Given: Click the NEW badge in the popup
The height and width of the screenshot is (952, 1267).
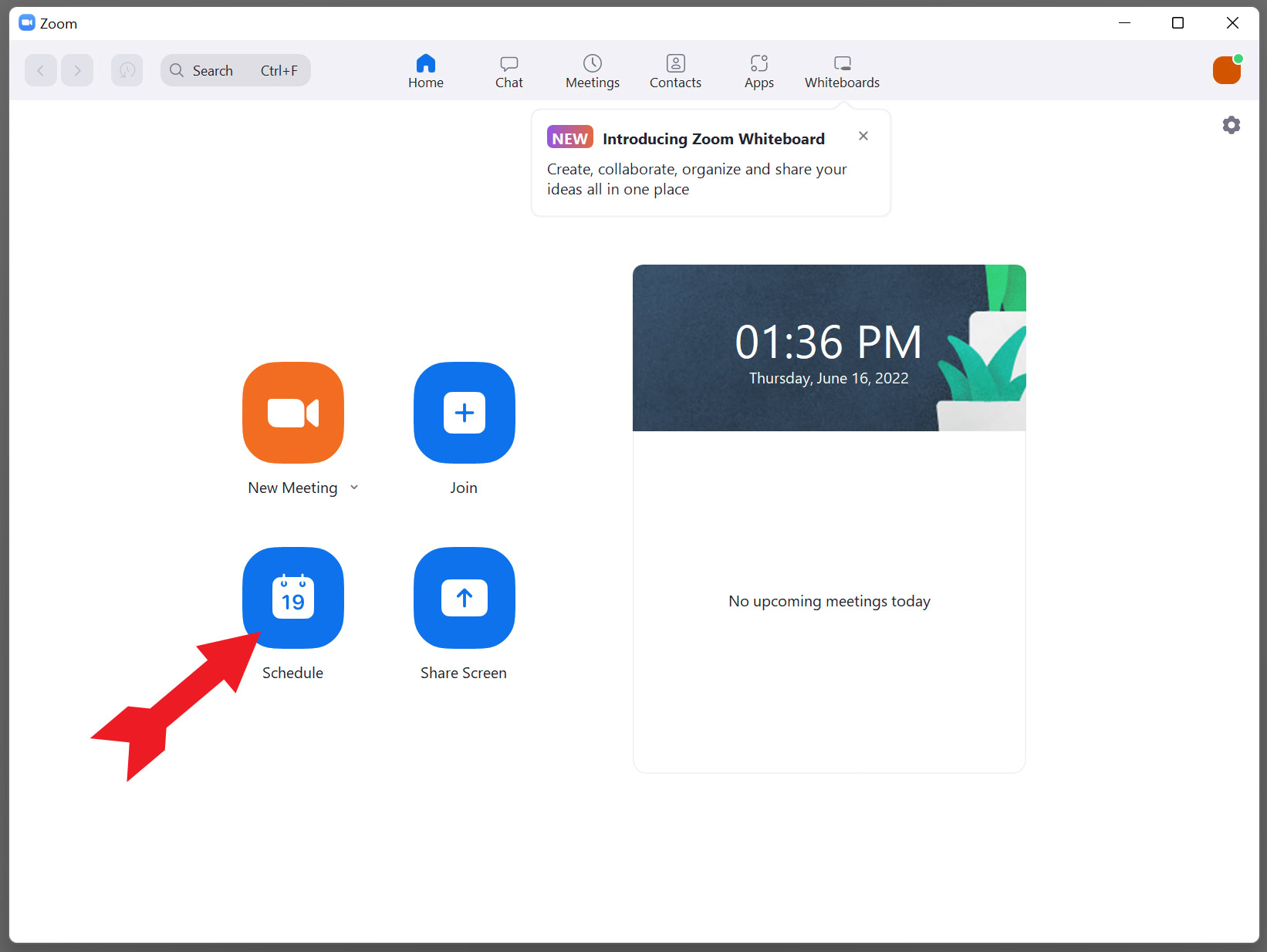Looking at the screenshot, I should point(570,137).
